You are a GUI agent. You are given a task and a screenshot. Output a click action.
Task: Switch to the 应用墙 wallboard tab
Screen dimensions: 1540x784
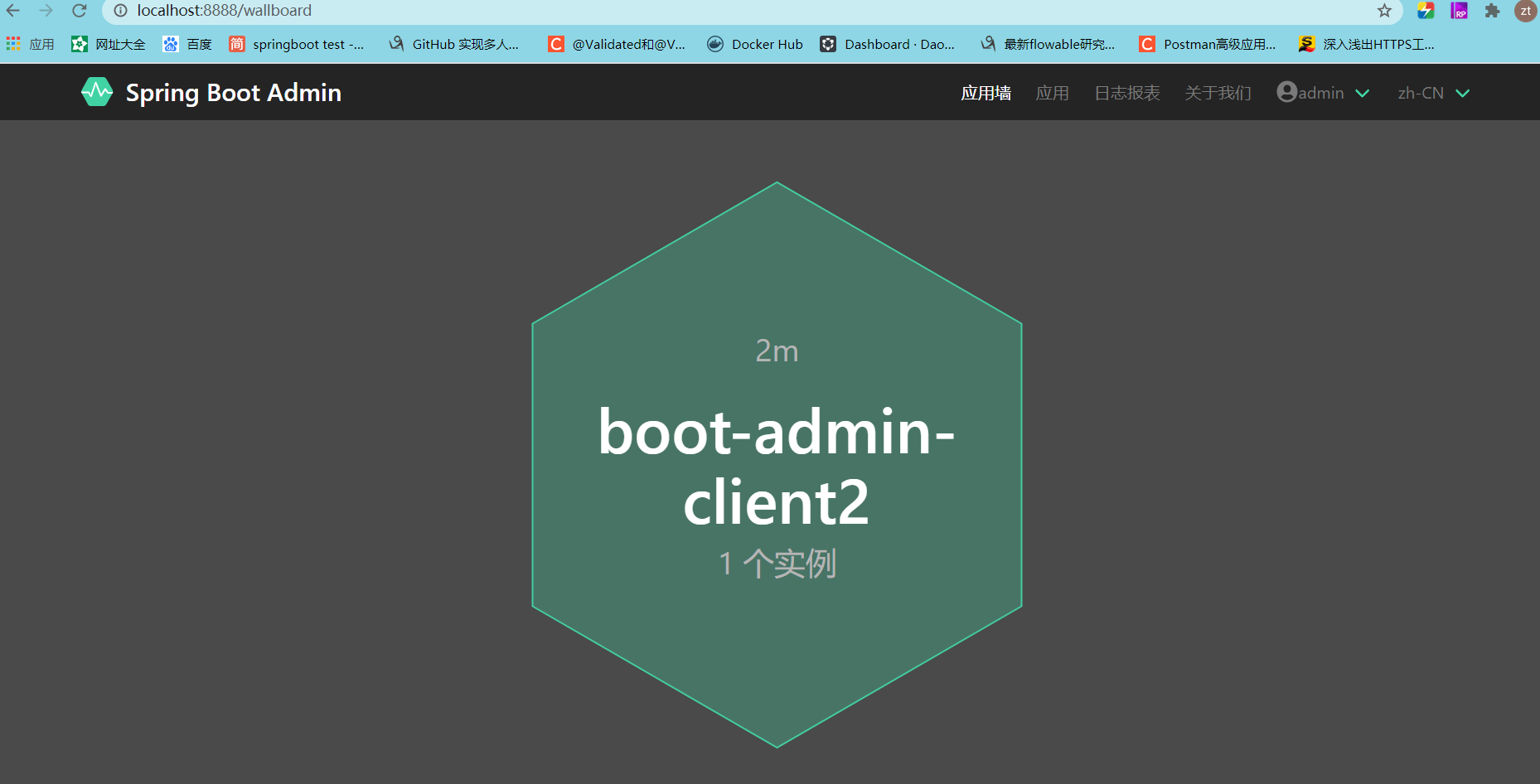pos(986,93)
